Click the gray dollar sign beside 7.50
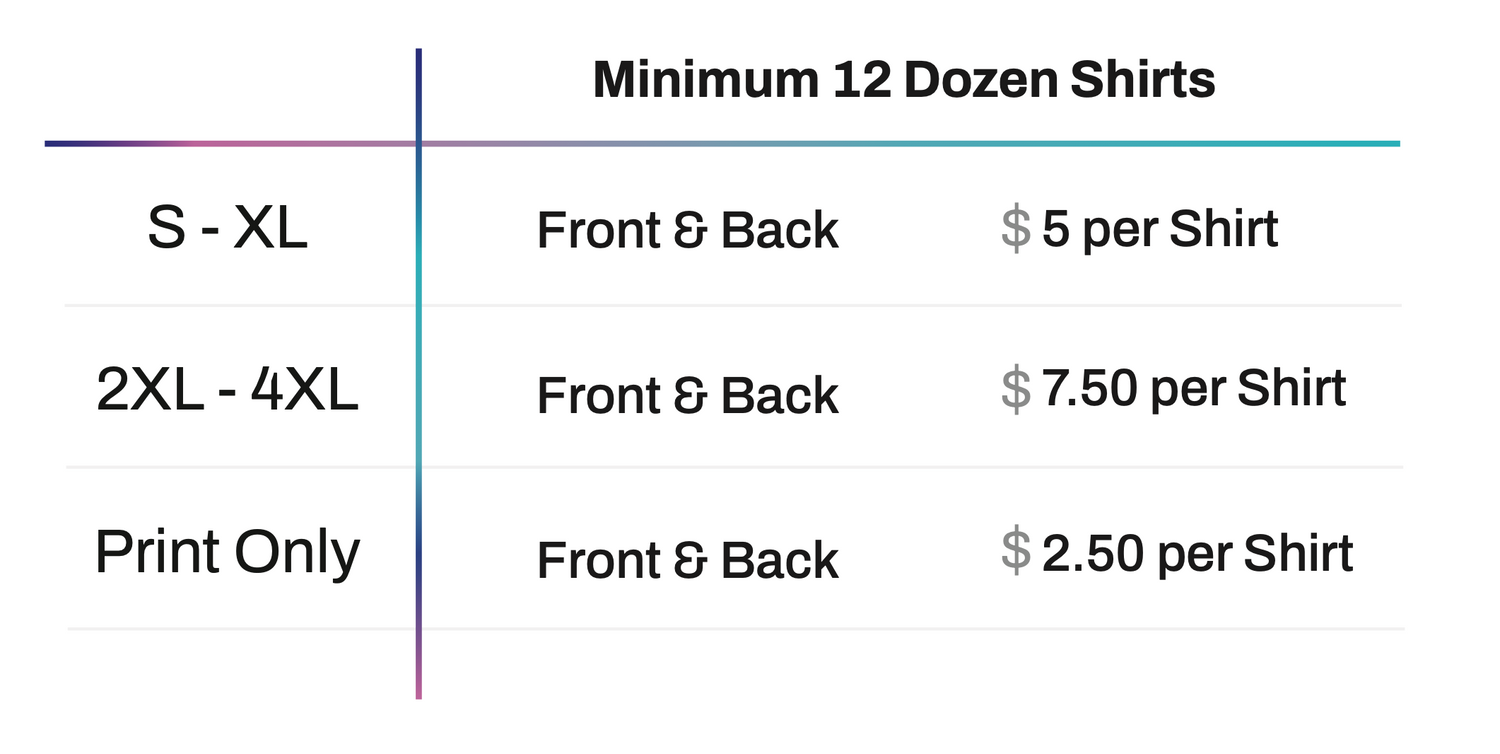 coord(1016,388)
